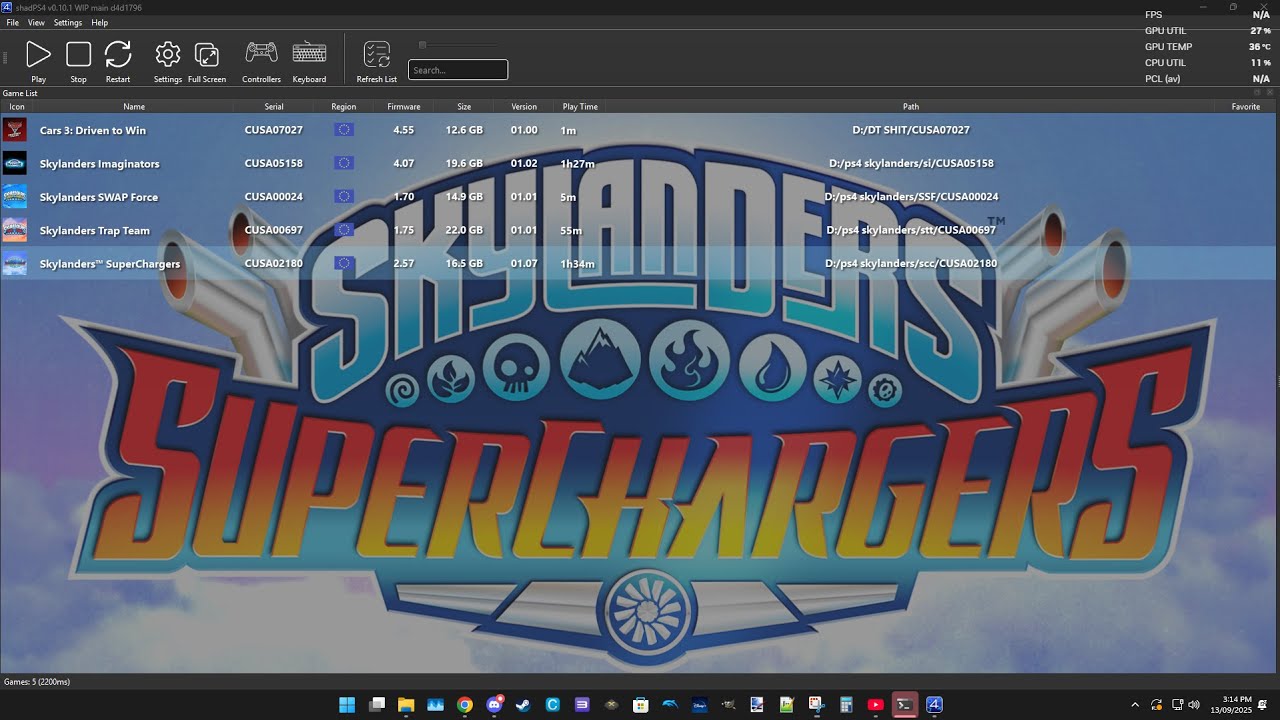Sort game list by Region column
Viewport: 1280px width, 720px height.
click(x=344, y=106)
